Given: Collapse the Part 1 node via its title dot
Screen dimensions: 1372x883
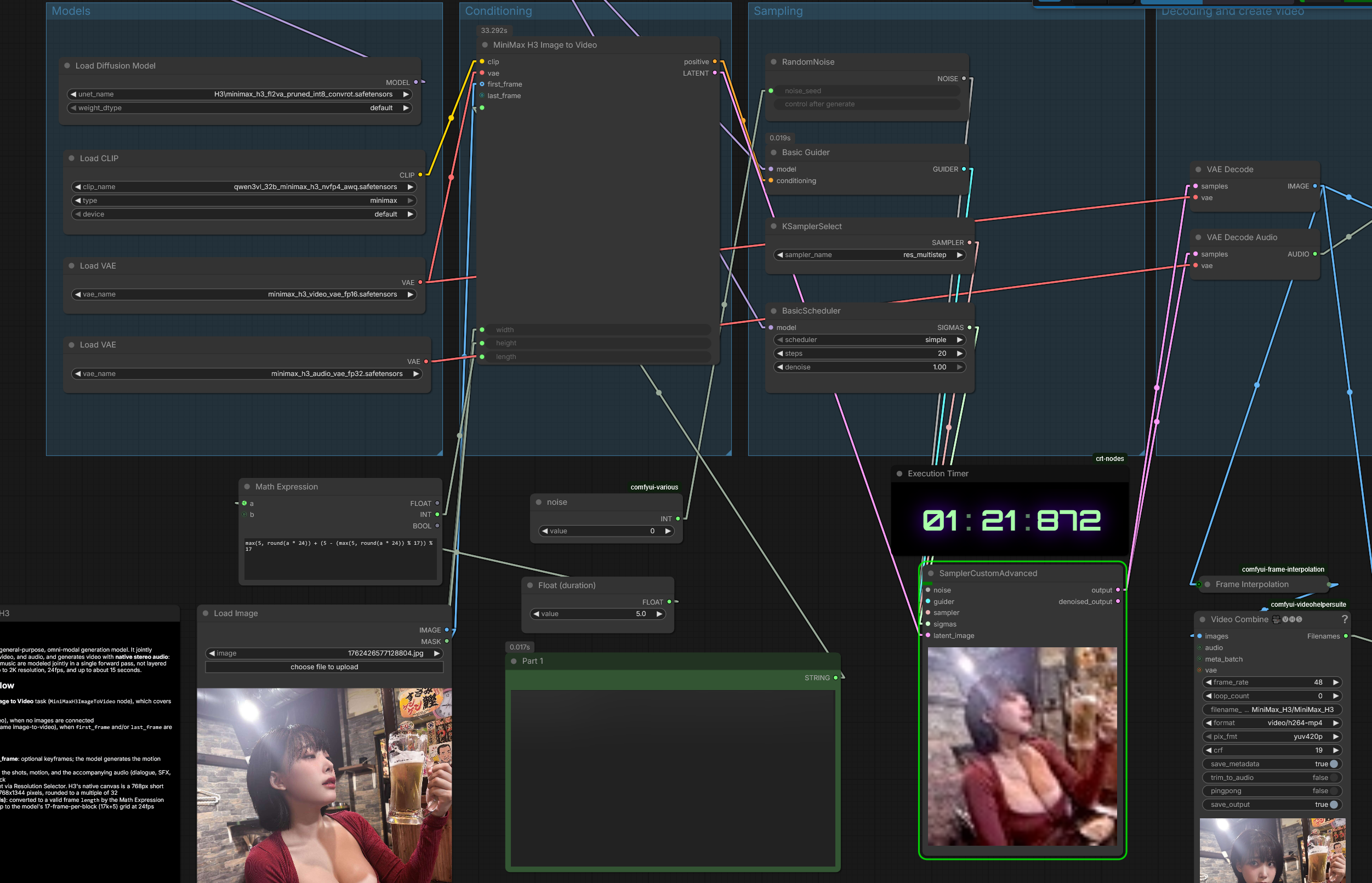Looking at the screenshot, I should (x=514, y=661).
